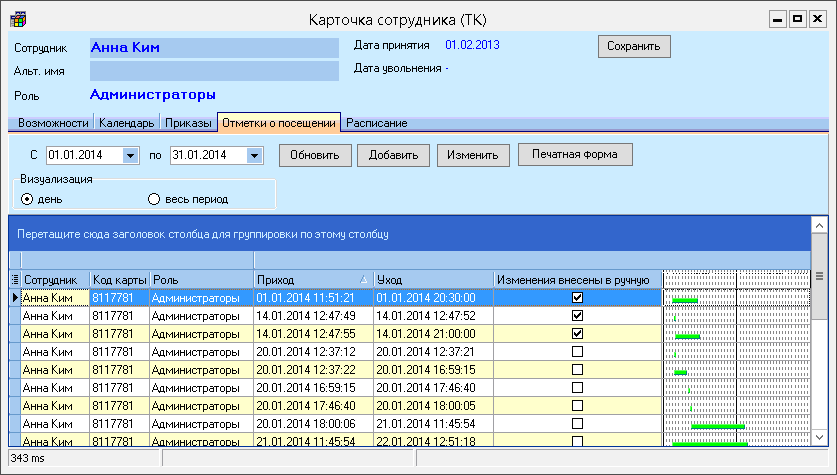Open the grid column chooser icon
Screen dimensions: 837x475
click(15, 279)
